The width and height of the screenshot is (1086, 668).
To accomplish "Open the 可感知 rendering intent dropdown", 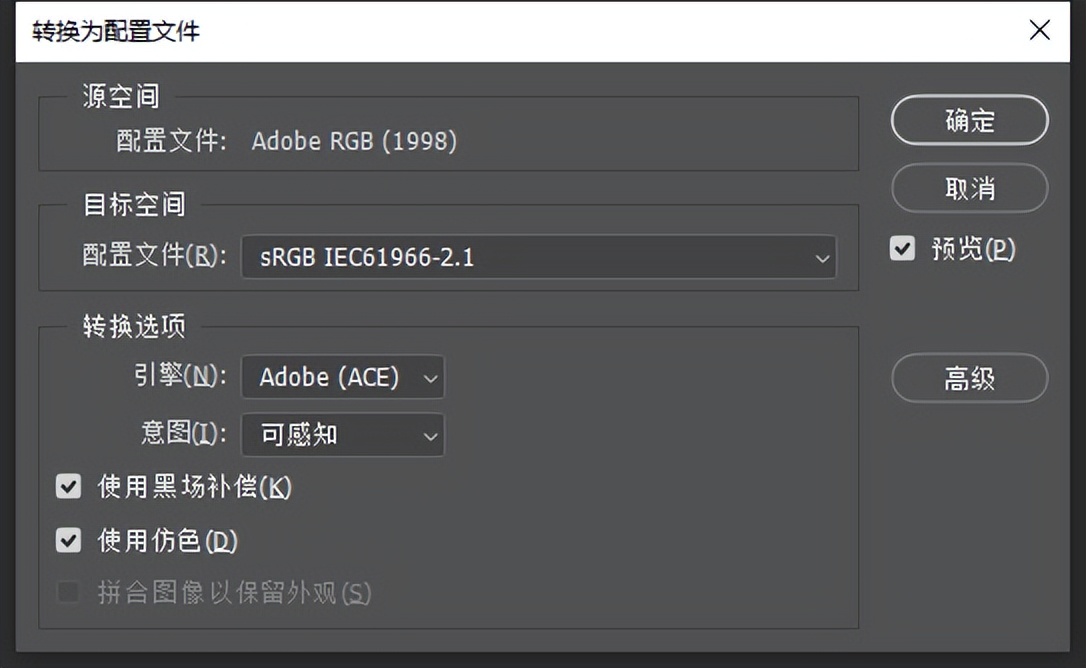I will pyautogui.click(x=343, y=435).
